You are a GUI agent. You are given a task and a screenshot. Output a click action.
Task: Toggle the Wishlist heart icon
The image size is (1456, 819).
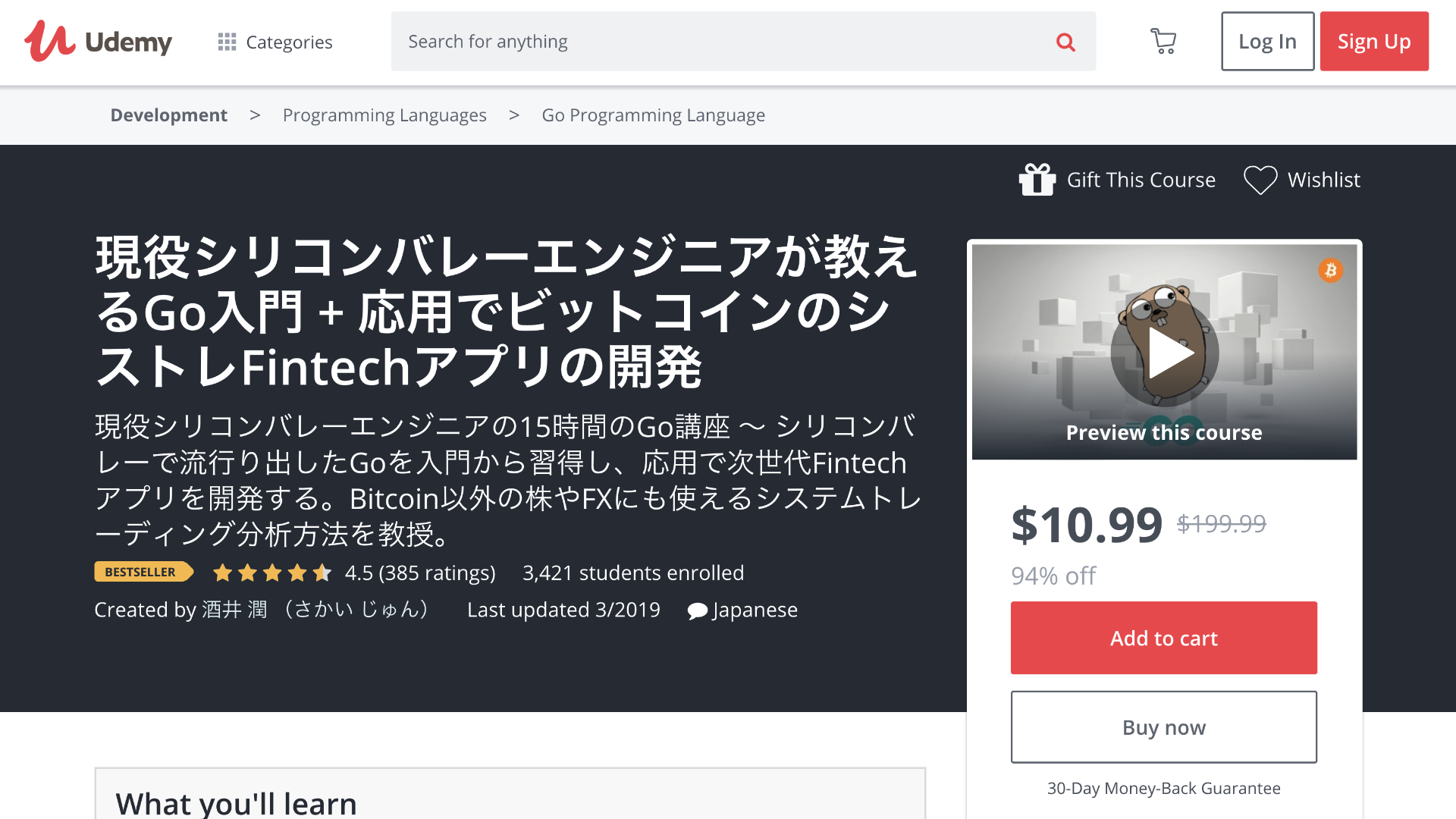pyautogui.click(x=1260, y=180)
